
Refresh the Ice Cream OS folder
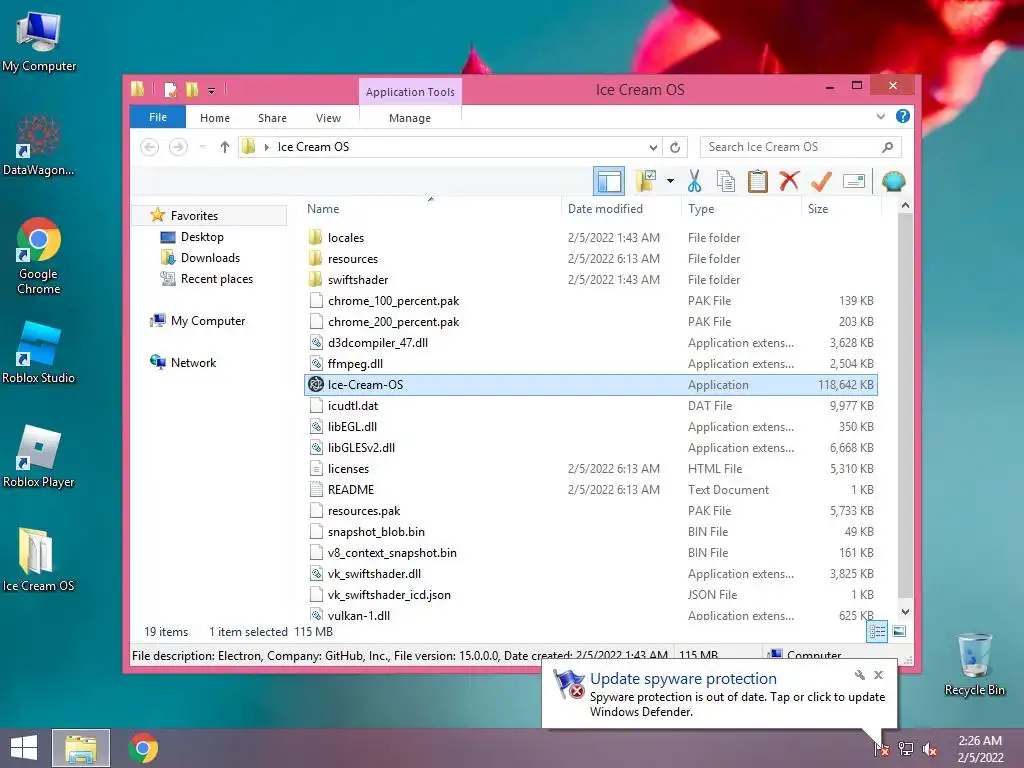pos(675,147)
